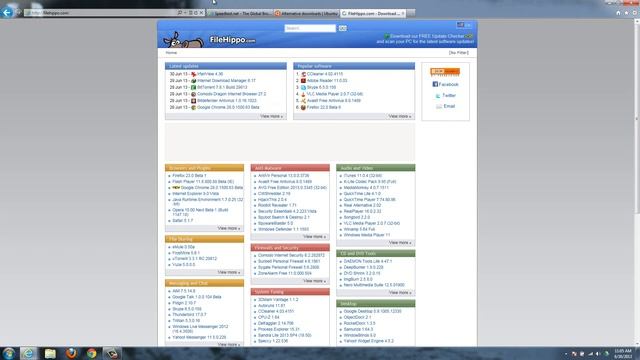
Task: Open the uTorrent link in File Sharing
Action: point(194,259)
